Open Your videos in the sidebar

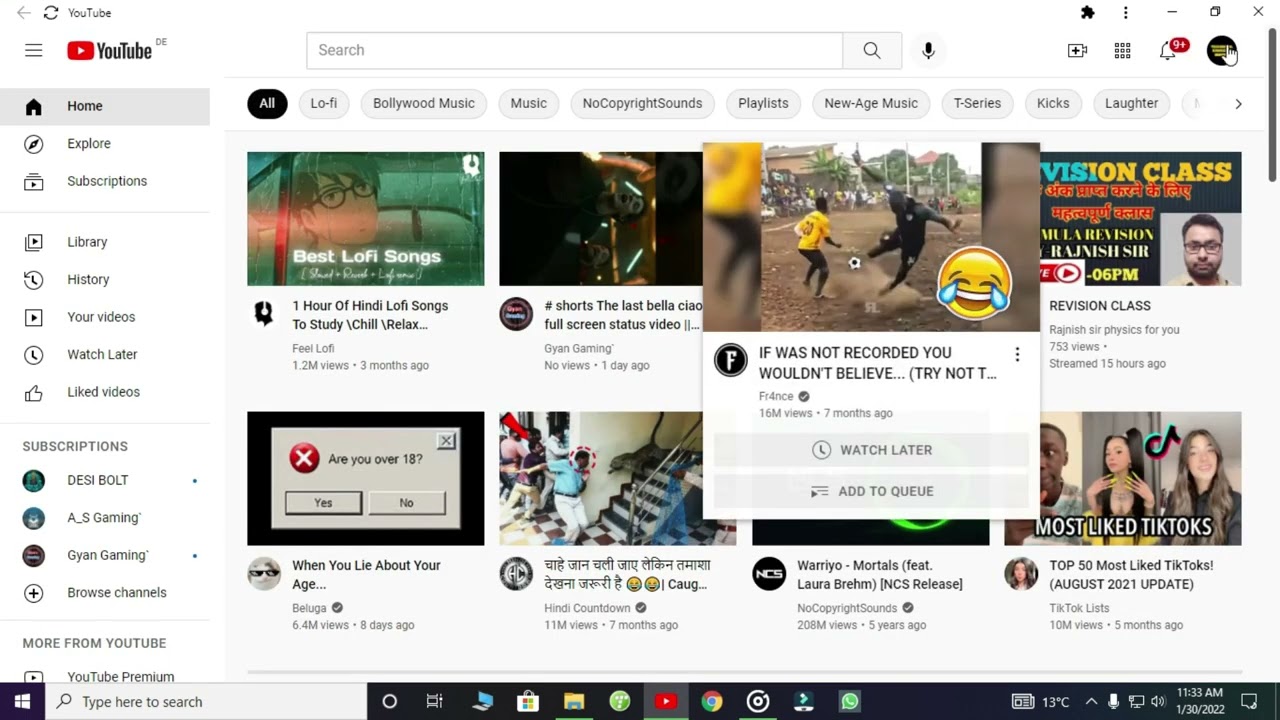[105, 317]
